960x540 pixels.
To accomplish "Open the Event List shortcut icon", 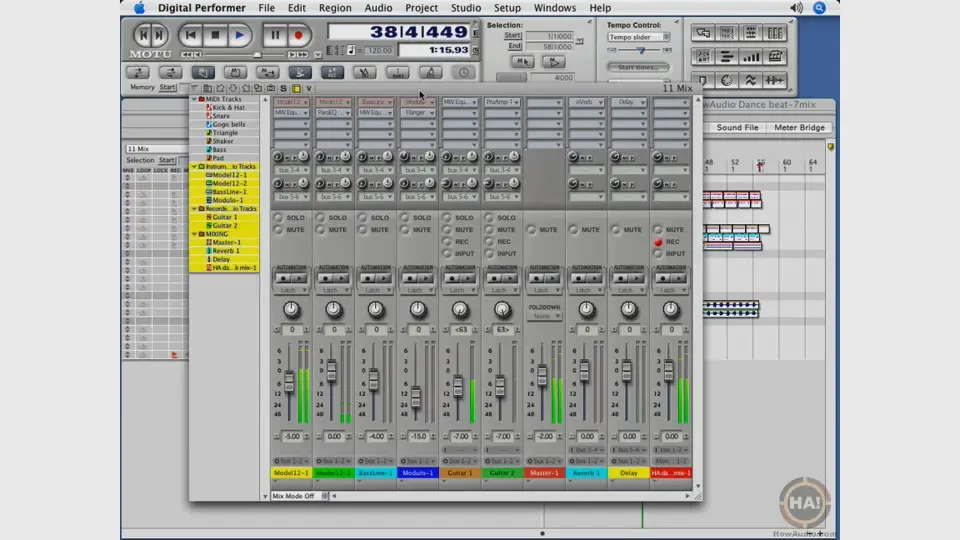I will pos(703,57).
